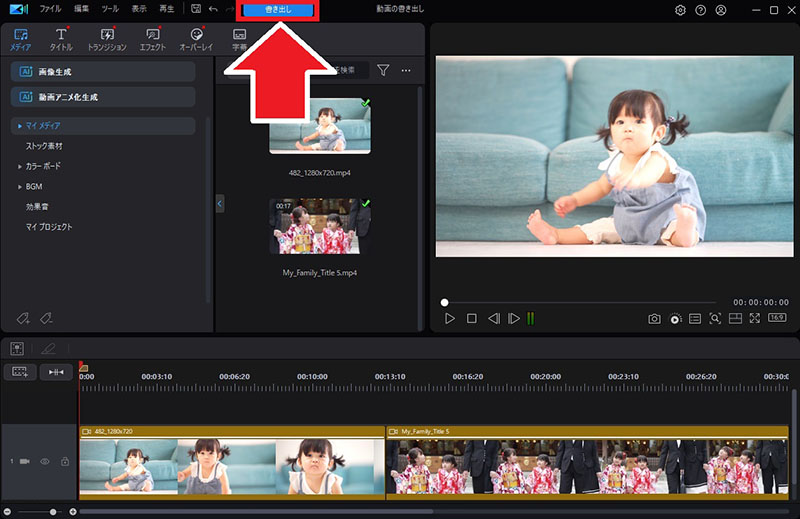Click the timeline edit pencil icon
800x519 pixels.
point(48,349)
